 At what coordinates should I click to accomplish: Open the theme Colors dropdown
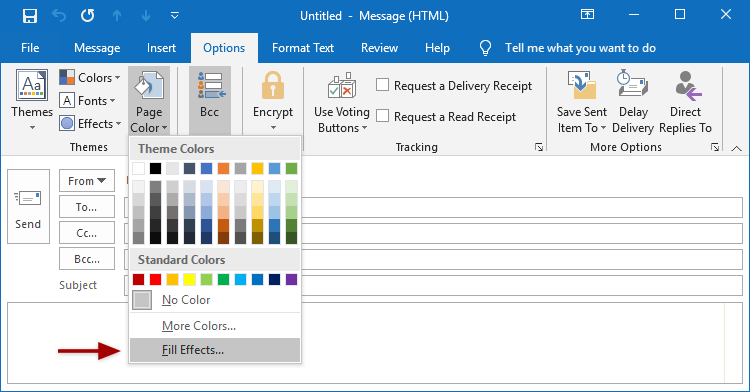pyautogui.click(x=90, y=77)
